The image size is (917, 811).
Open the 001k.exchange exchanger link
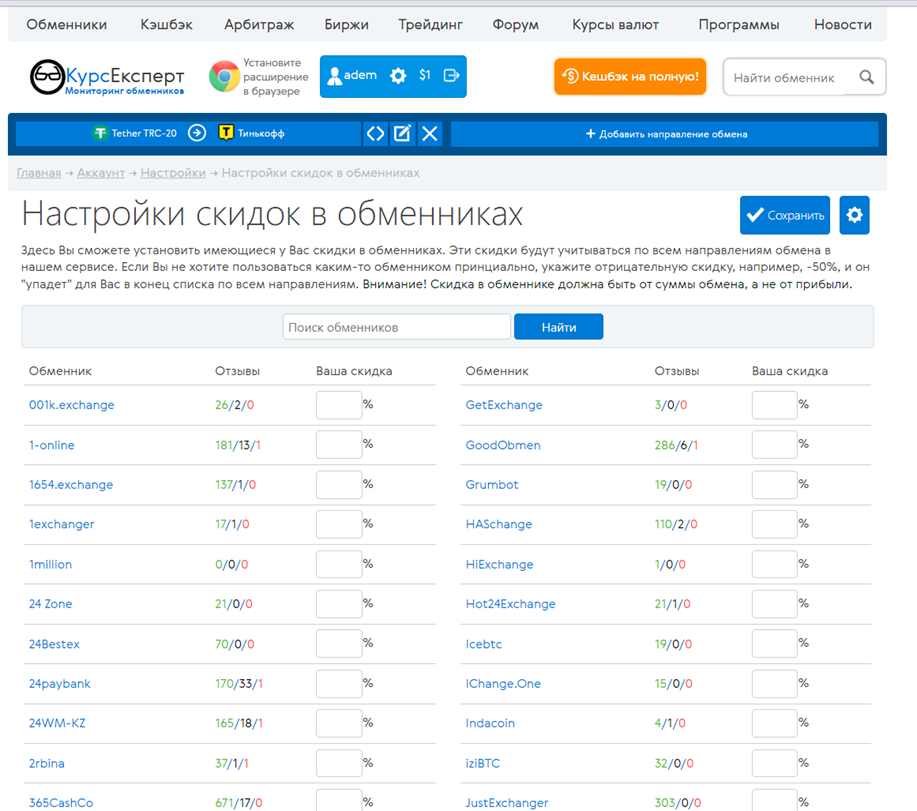tap(71, 405)
